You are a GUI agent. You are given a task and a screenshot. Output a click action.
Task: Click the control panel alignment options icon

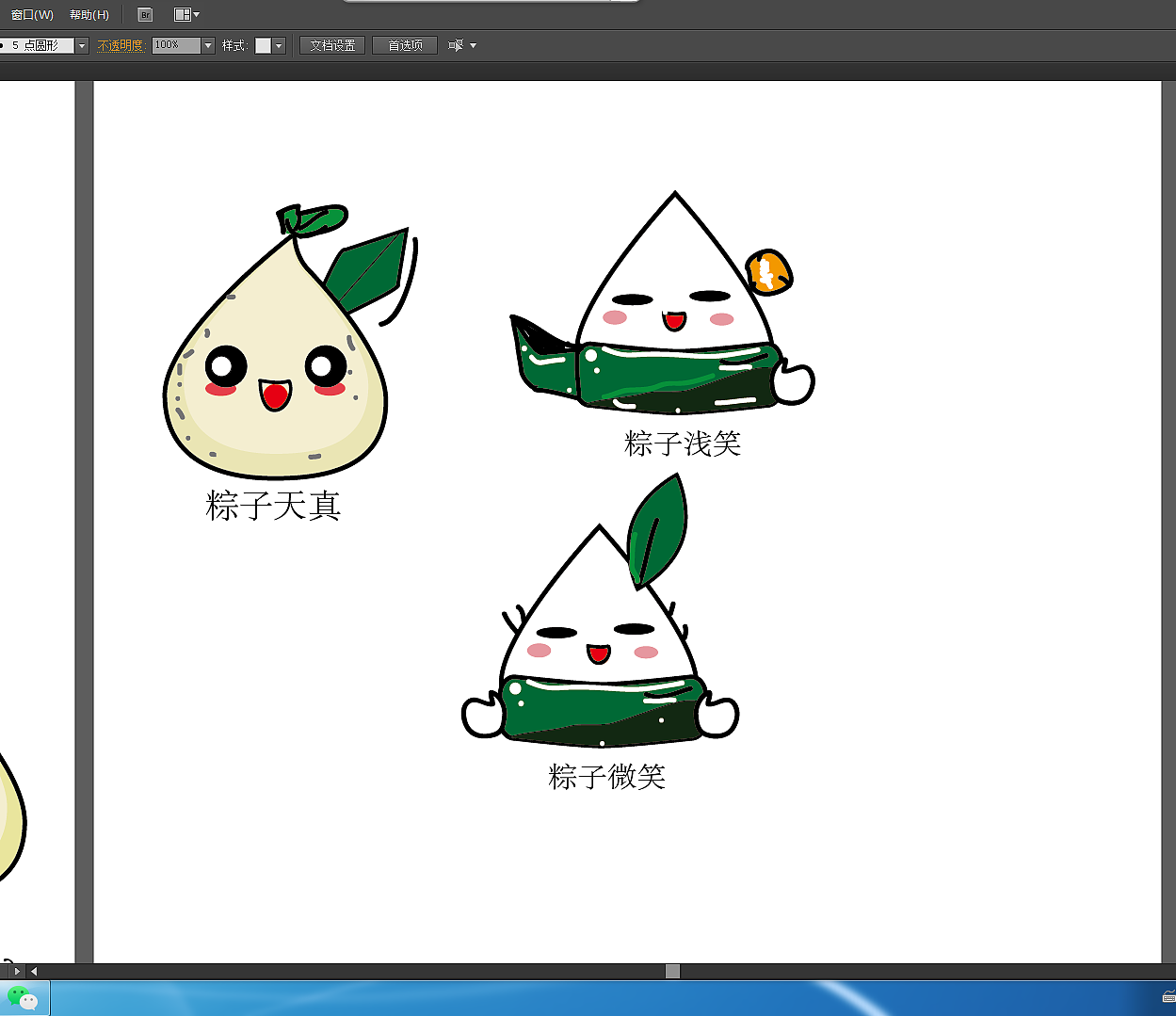click(456, 45)
